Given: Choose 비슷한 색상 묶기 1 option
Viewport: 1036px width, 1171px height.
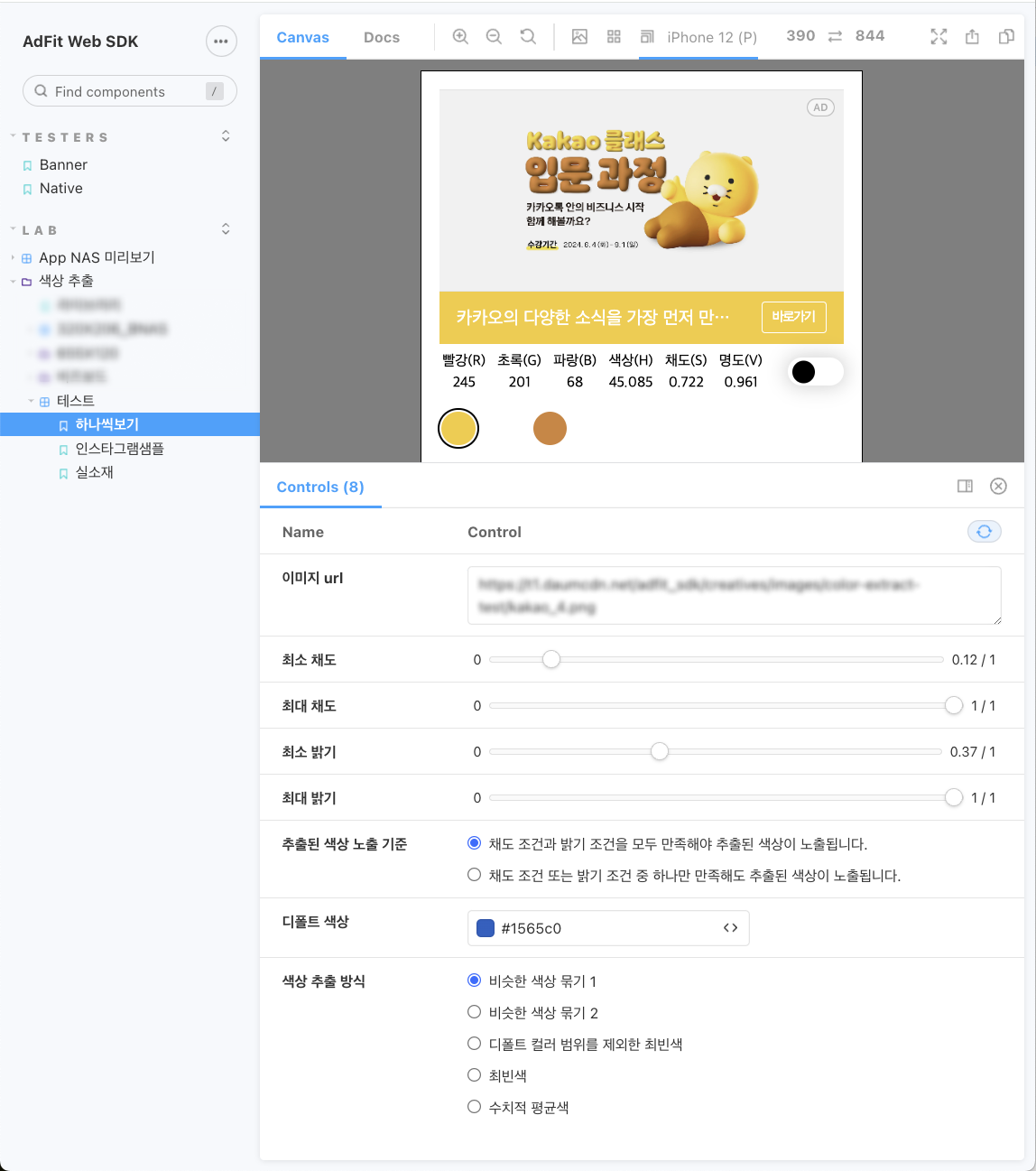Looking at the screenshot, I should 474,980.
